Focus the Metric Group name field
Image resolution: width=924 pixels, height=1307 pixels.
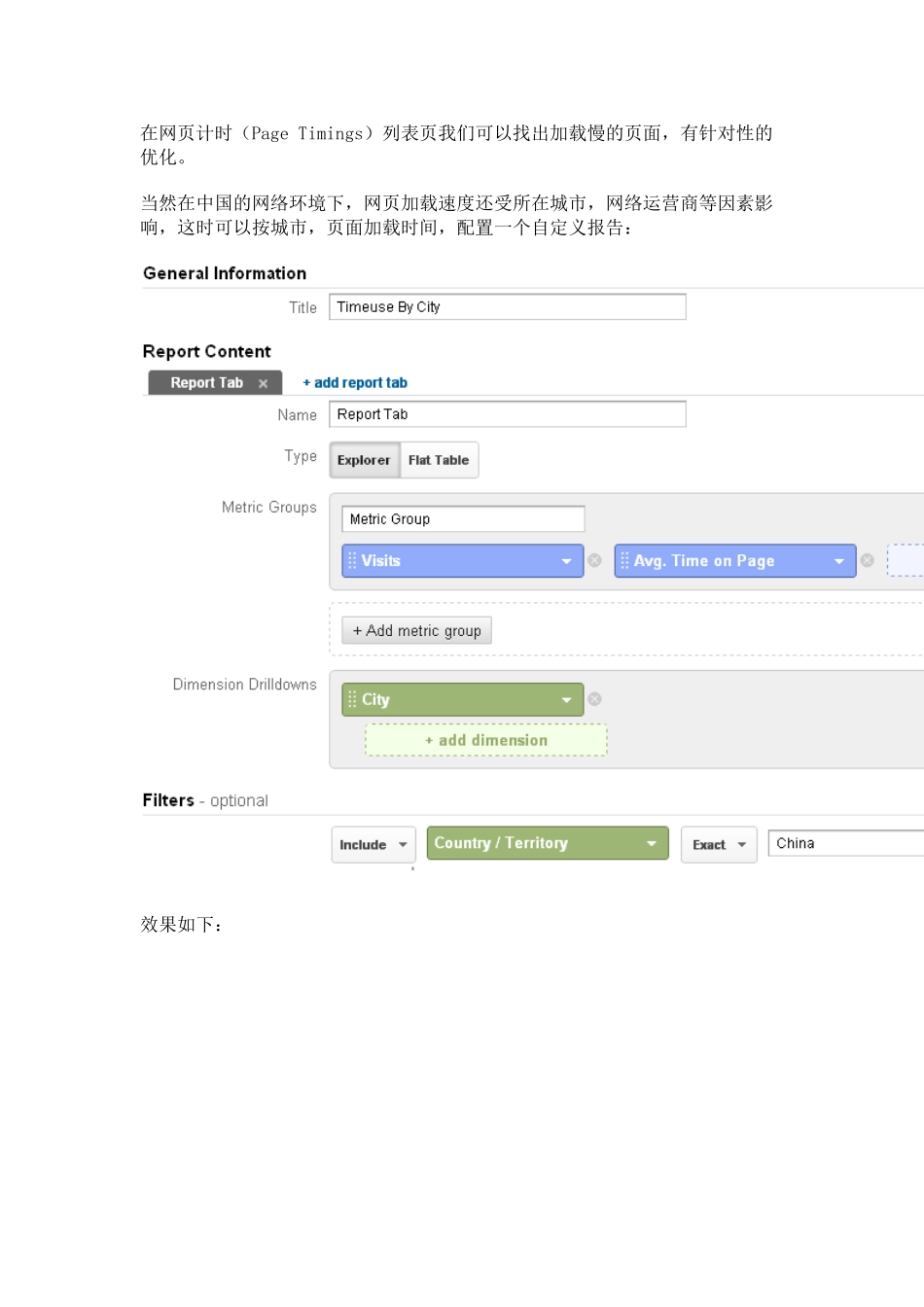pyautogui.click(x=463, y=518)
